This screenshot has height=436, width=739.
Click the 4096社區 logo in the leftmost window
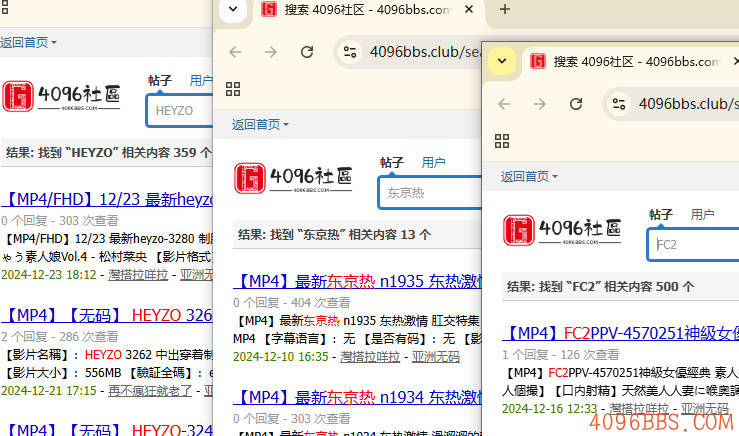[62, 97]
